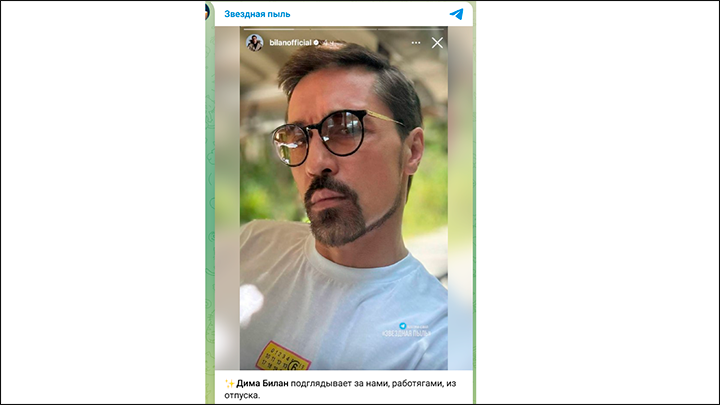Open the channel avatar at top-left edge
Viewport: 720px width, 405px height.
pos(207,11)
